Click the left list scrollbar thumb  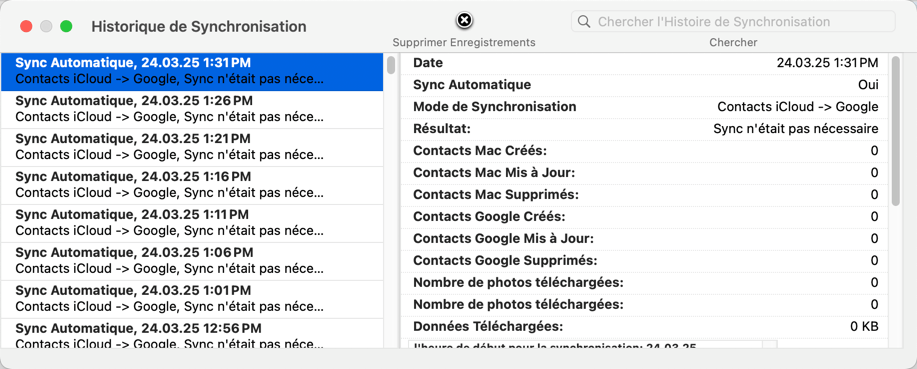click(x=391, y=65)
